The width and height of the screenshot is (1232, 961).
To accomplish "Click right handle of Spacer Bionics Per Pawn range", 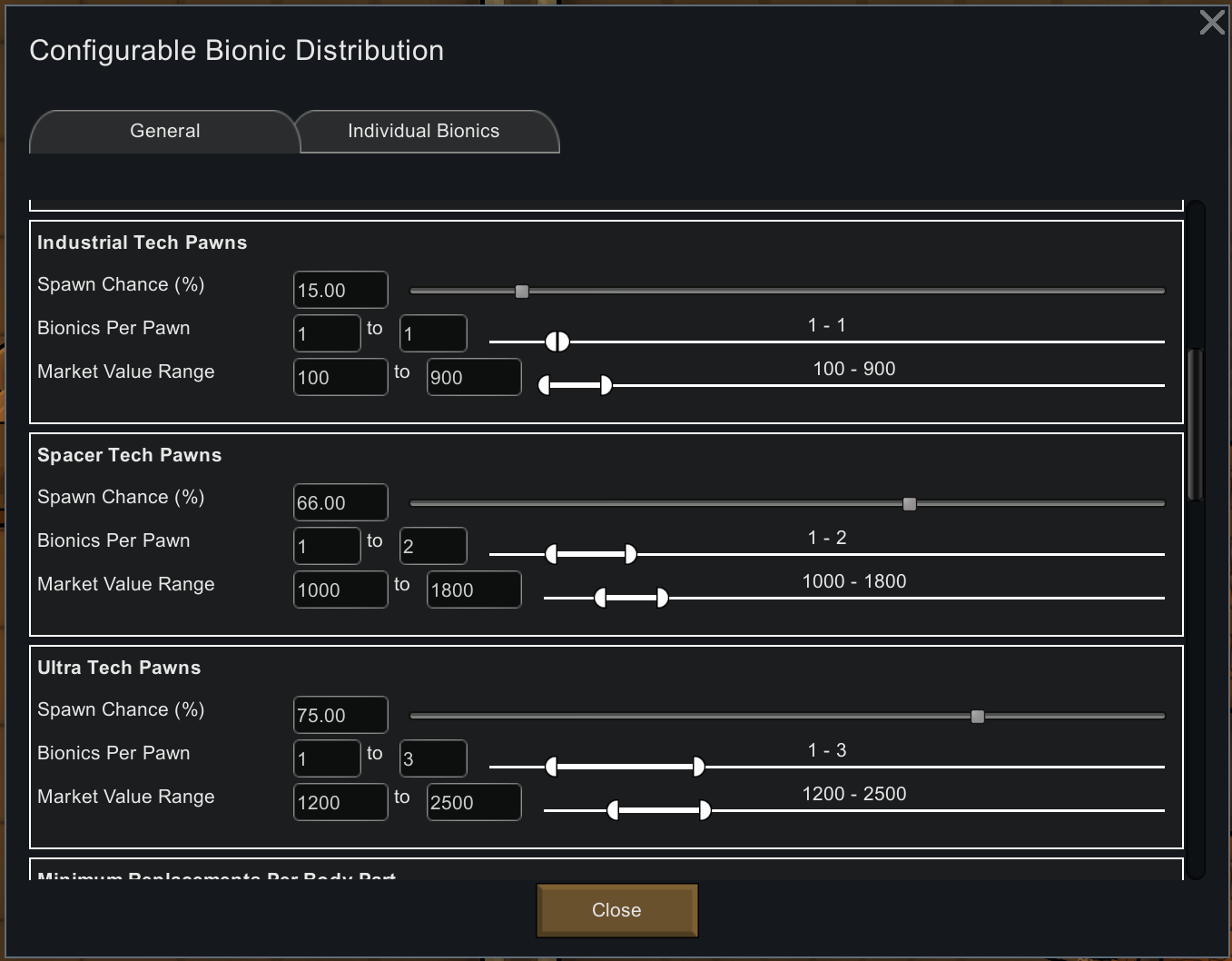I will 631,554.
